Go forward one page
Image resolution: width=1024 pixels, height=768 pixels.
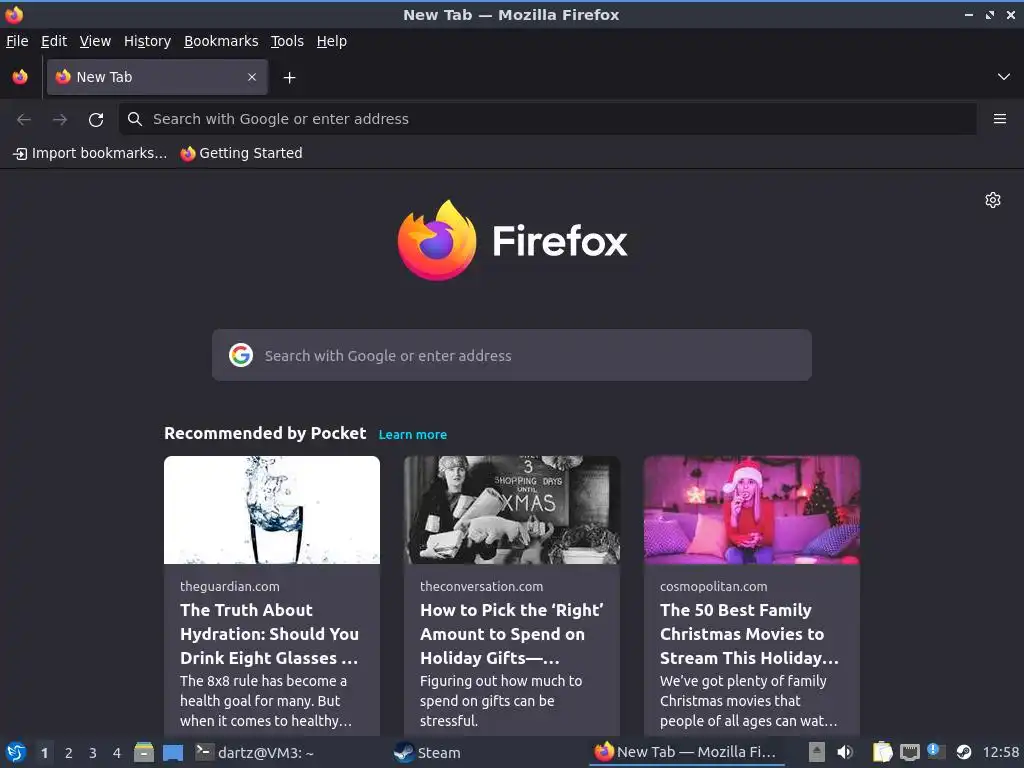coord(60,119)
